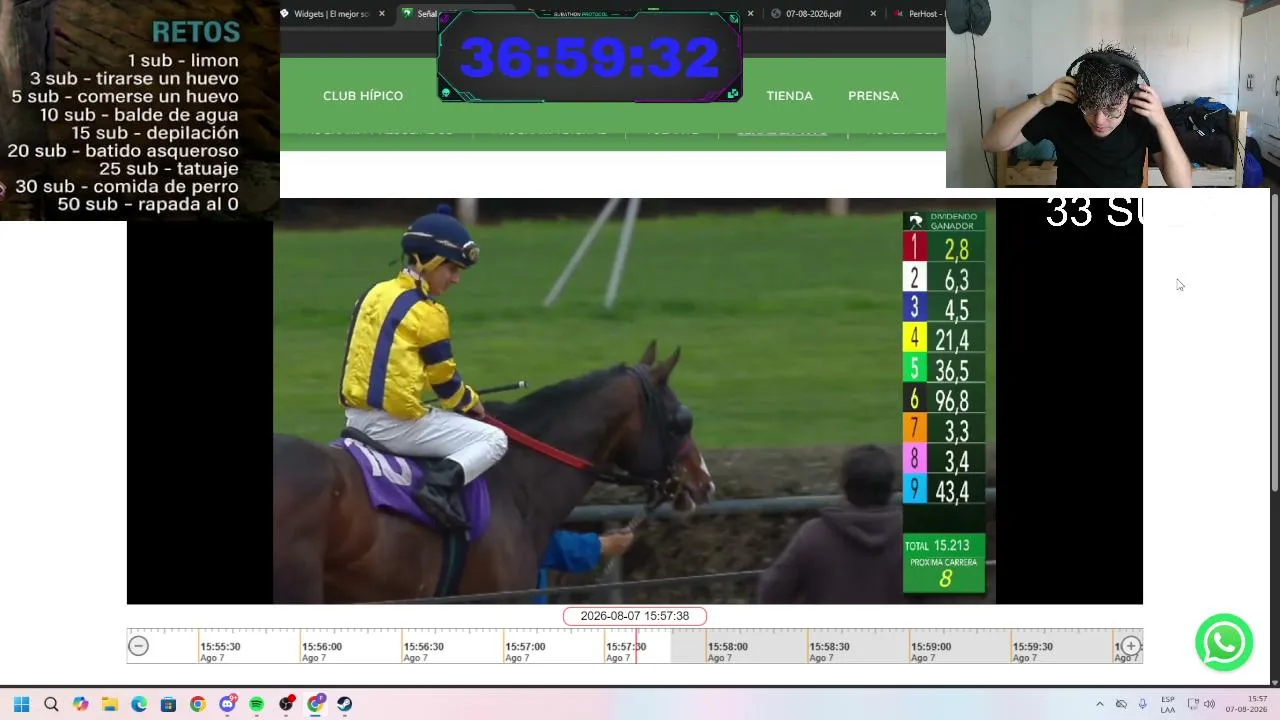Open the TIENDA menu item
Screen dimensions: 1280x720
(789, 96)
